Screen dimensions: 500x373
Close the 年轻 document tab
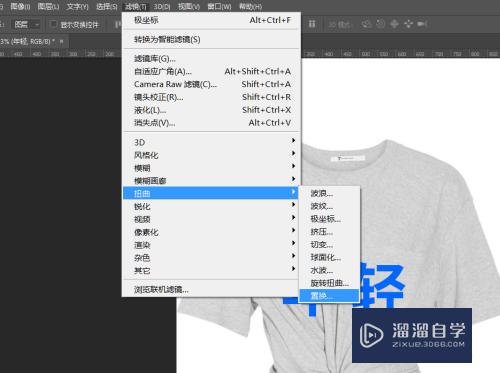point(61,42)
